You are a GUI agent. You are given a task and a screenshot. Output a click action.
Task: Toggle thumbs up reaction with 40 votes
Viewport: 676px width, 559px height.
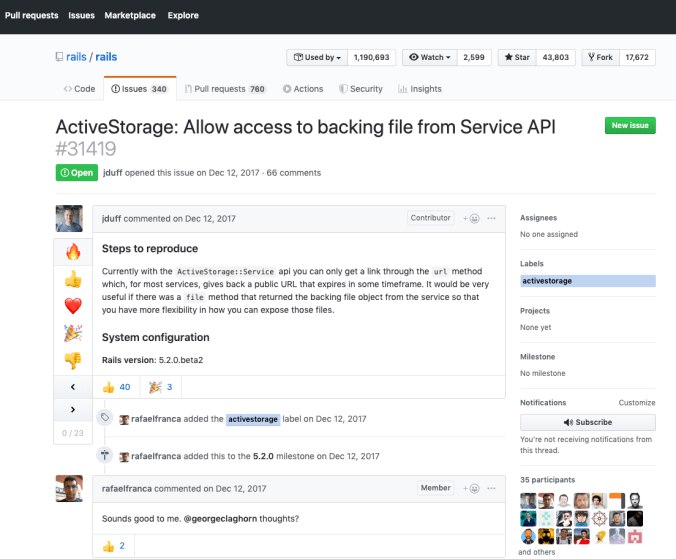[117, 387]
